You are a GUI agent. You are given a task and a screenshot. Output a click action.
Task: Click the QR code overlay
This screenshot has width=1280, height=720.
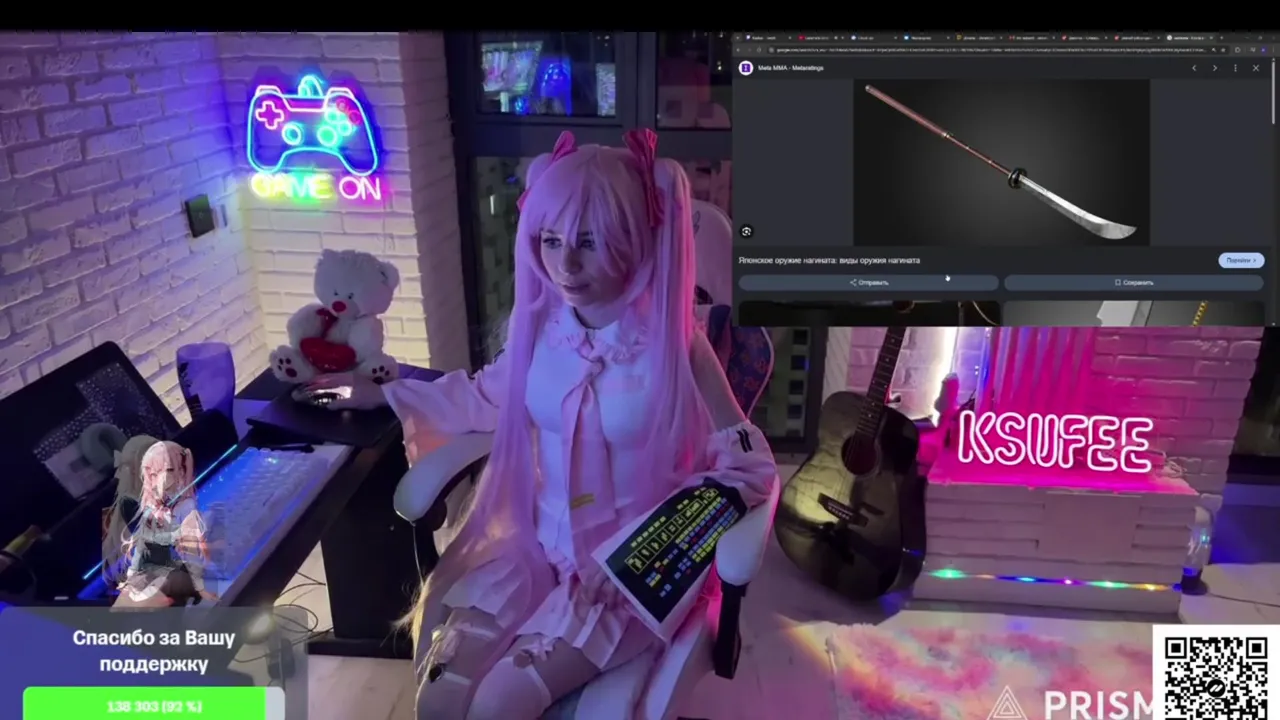coord(1216,673)
